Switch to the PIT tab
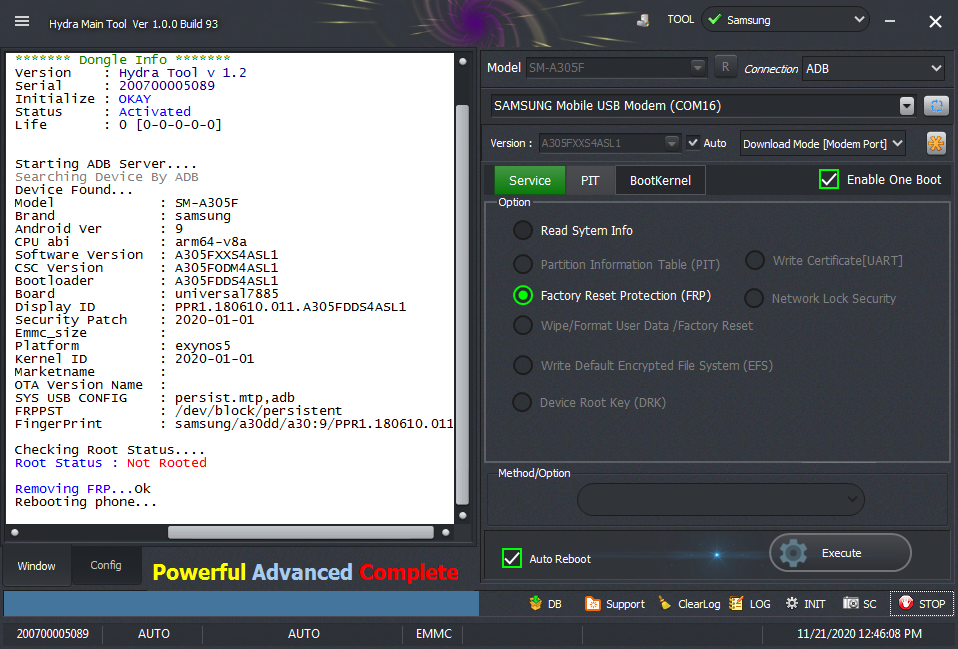The height and width of the screenshot is (649, 958). 590,180
